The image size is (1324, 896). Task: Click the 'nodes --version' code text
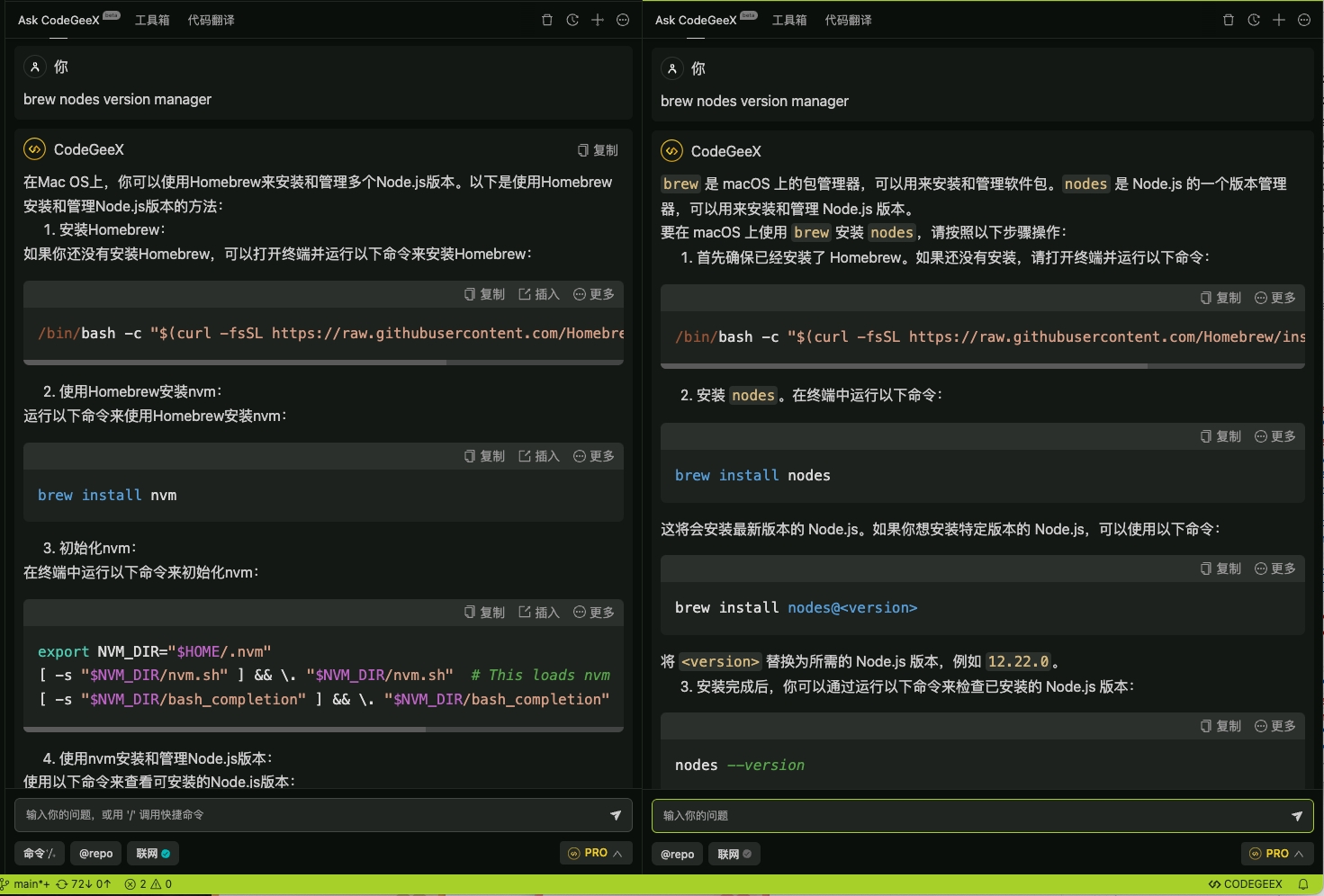click(x=740, y=765)
